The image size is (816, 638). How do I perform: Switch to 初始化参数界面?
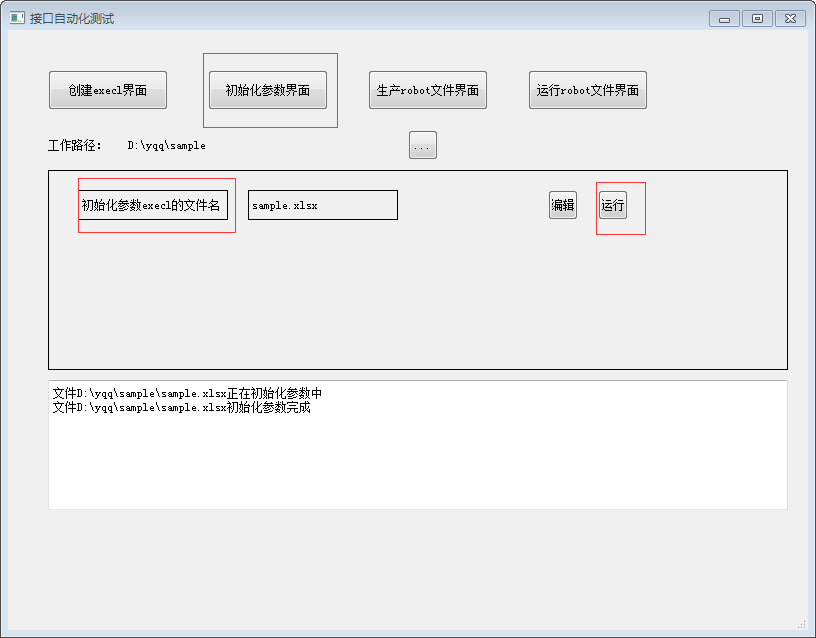268,90
